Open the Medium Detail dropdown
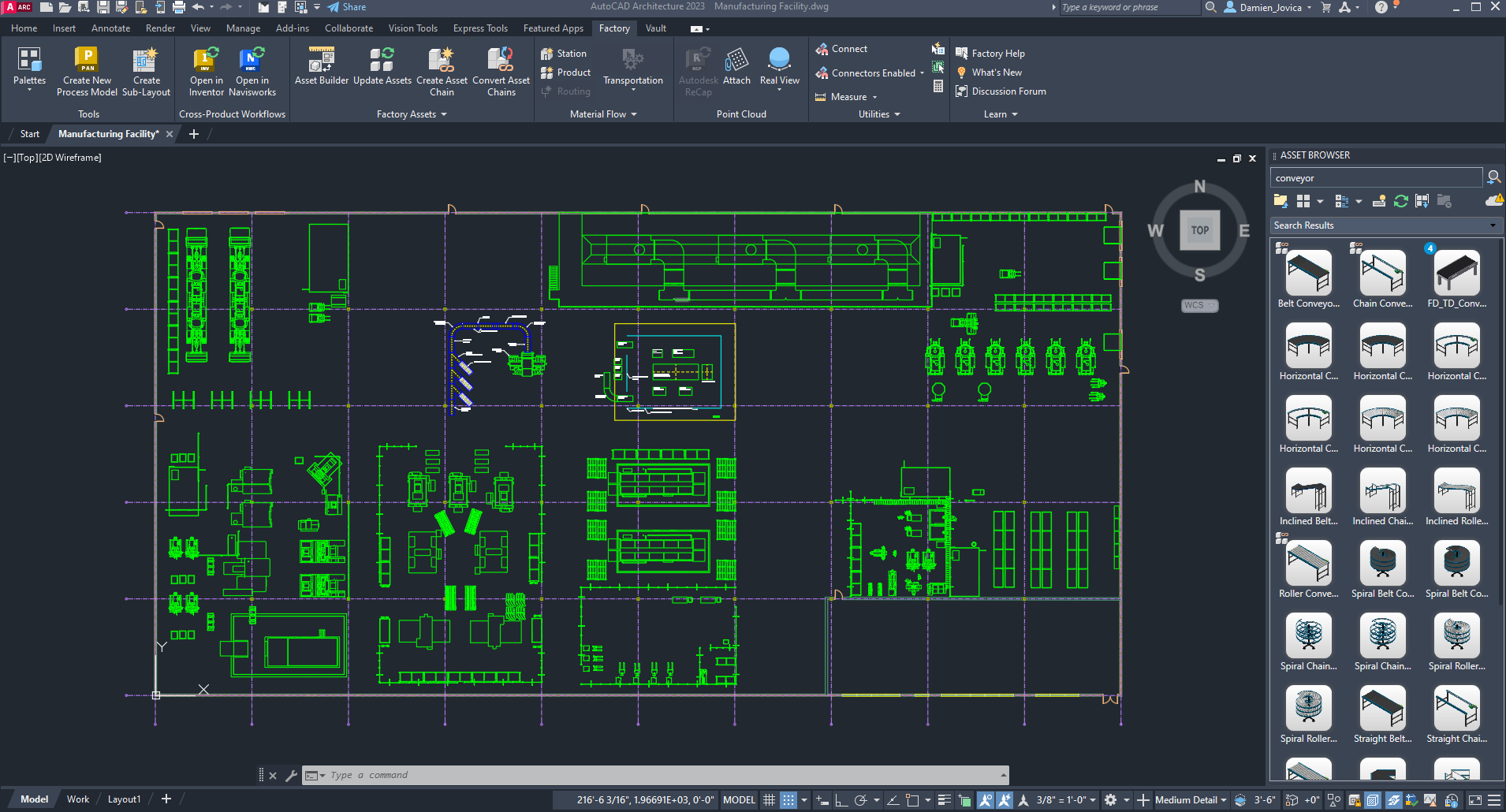Screen dimensions: 1506x812 pos(1191,799)
